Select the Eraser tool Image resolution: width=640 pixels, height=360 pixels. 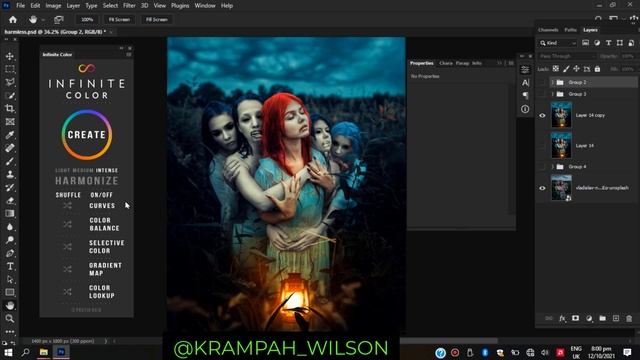[x=10, y=200]
